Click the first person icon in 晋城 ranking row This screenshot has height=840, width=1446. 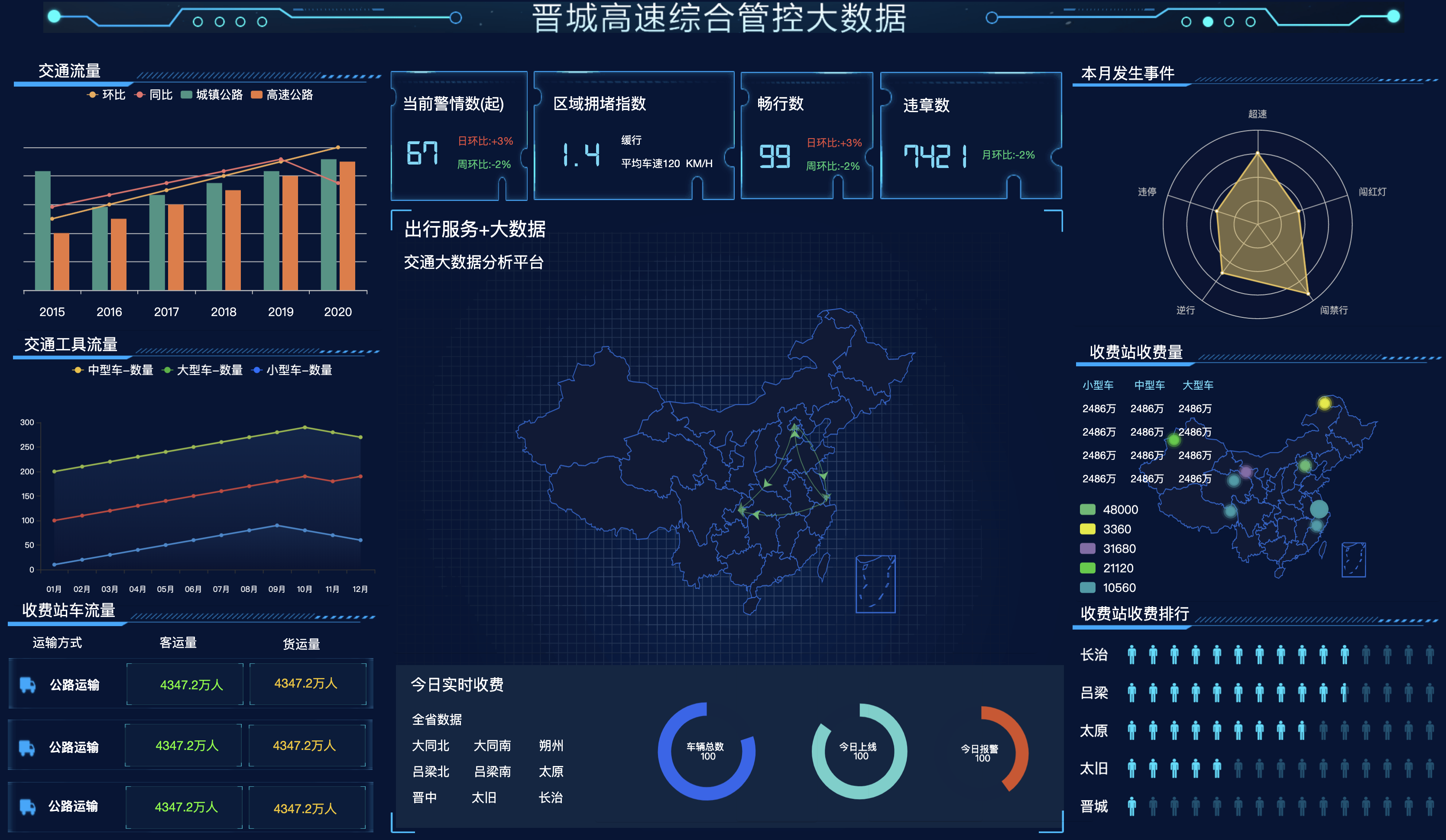tap(1132, 806)
